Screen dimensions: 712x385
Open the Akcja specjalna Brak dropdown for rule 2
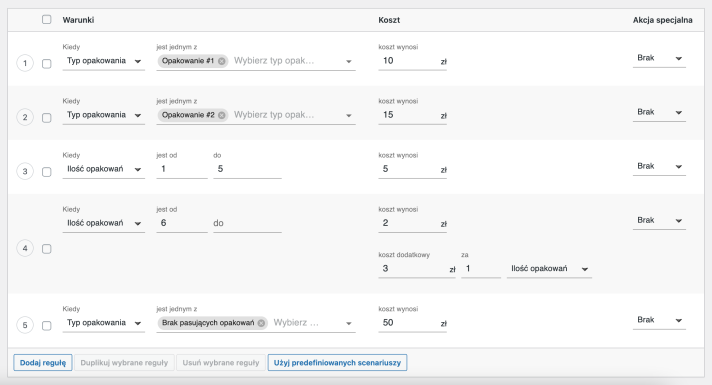[x=659, y=113]
